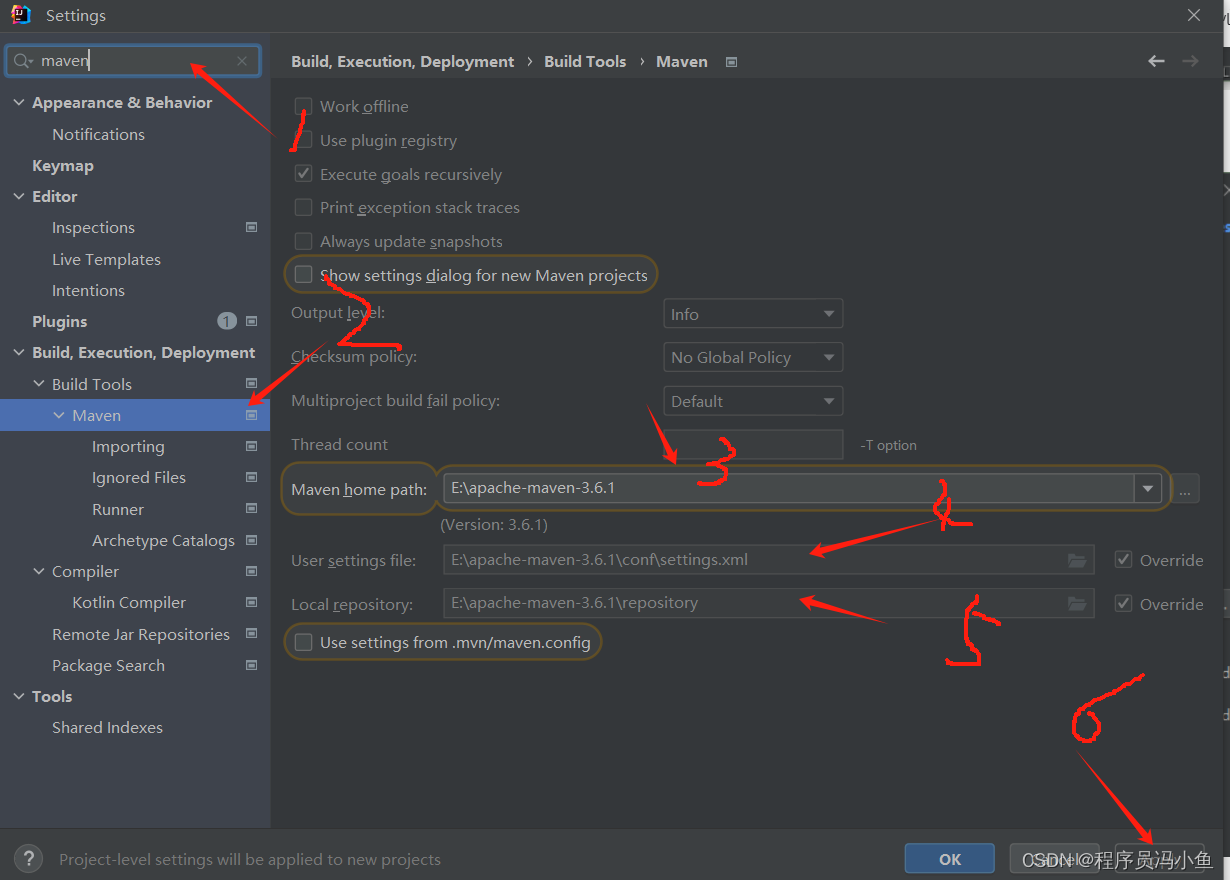This screenshot has height=880, width=1230.
Task: Uncheck Execute goals recursively
Action: [304, 174]
